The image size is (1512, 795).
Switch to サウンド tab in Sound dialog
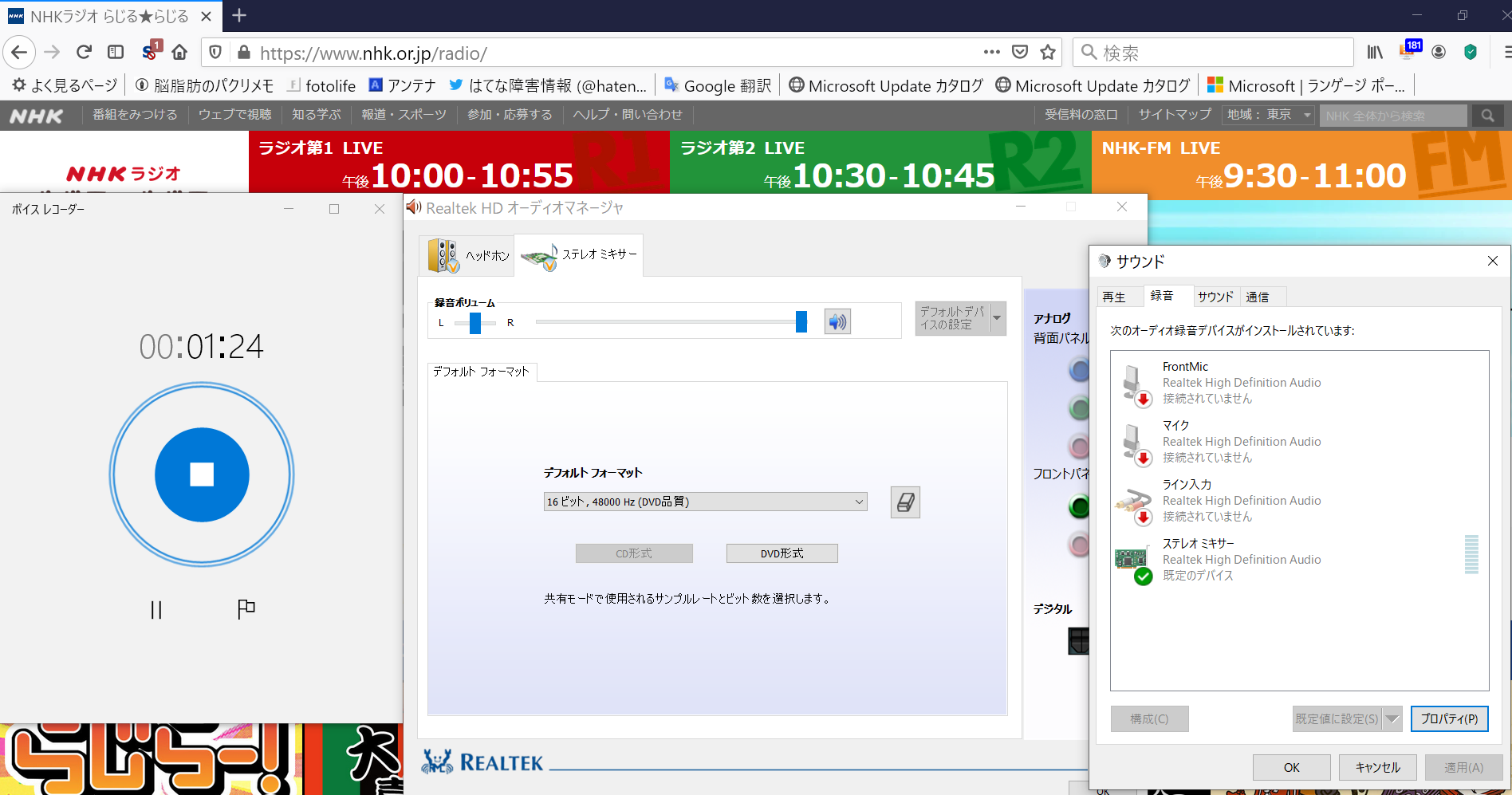(1215, 297)
